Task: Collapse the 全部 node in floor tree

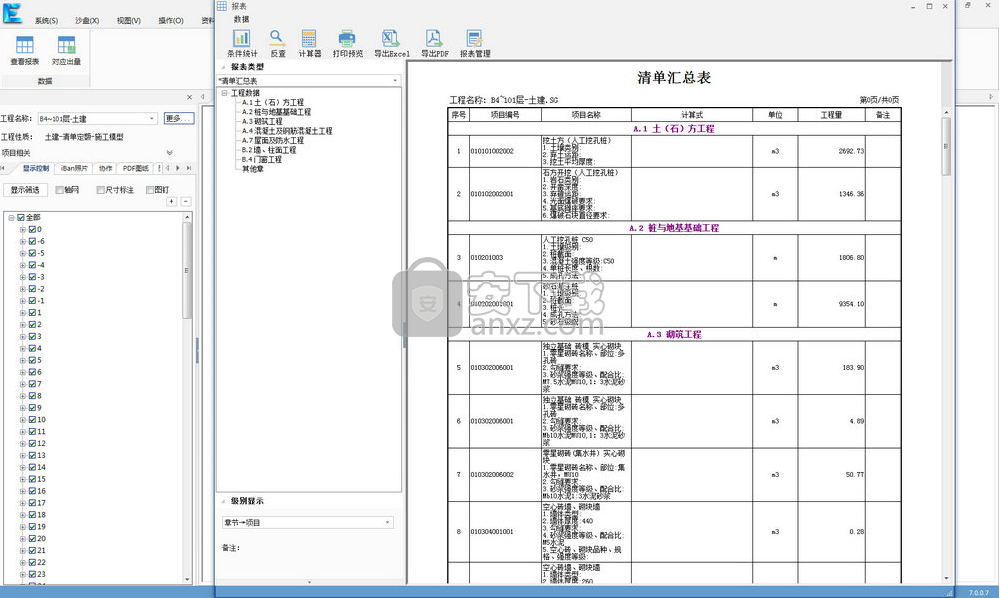Action: [x=11, y=217]
